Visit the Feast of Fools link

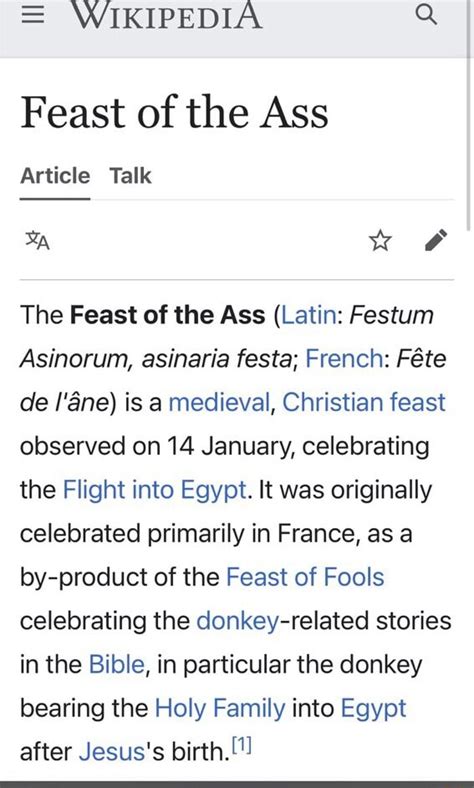tap(305, 577)
